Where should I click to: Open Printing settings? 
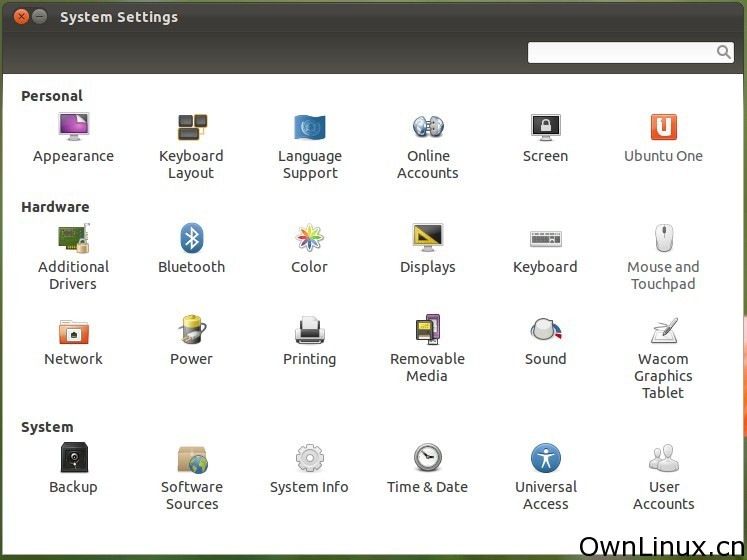point(309,331)
